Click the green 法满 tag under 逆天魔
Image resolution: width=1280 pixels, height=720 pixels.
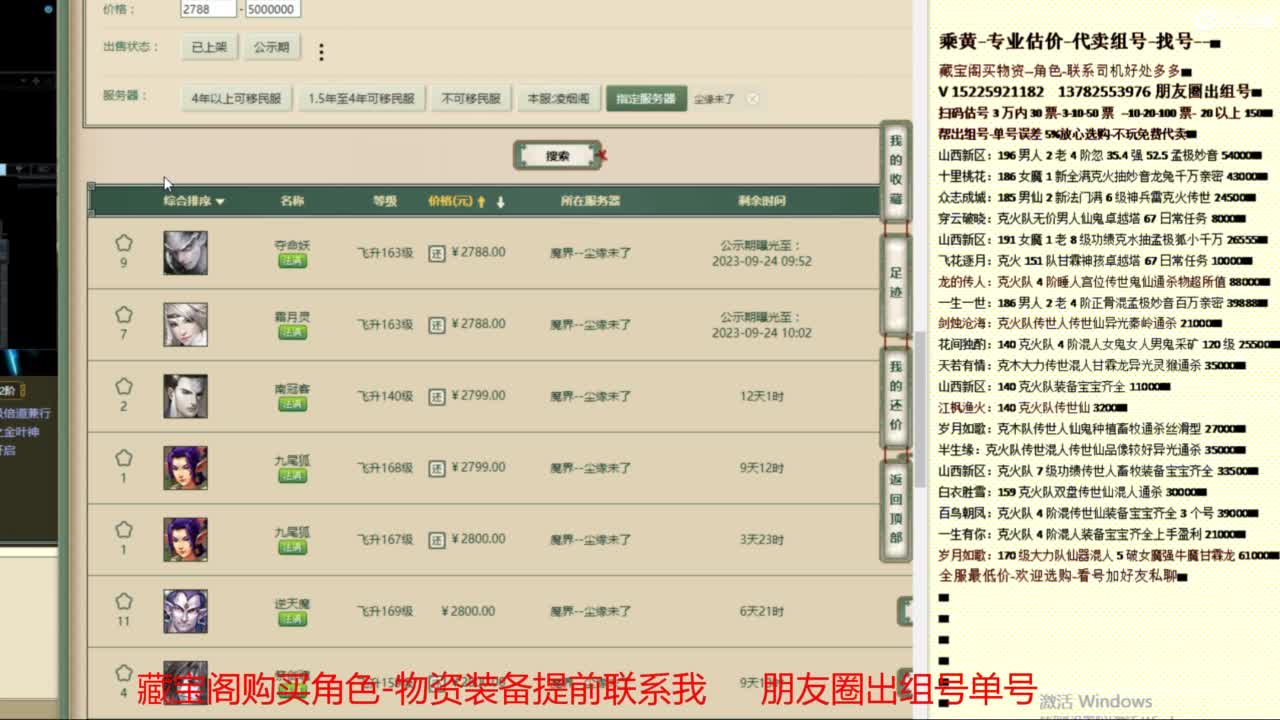292,619
